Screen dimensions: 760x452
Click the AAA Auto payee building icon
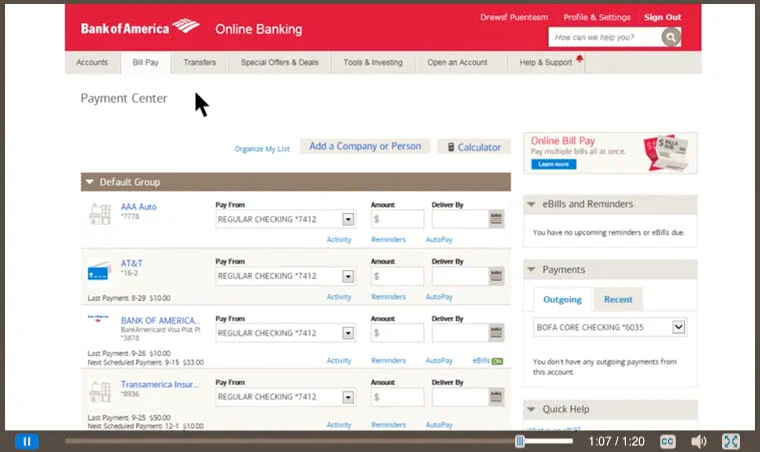click(100, 213)
